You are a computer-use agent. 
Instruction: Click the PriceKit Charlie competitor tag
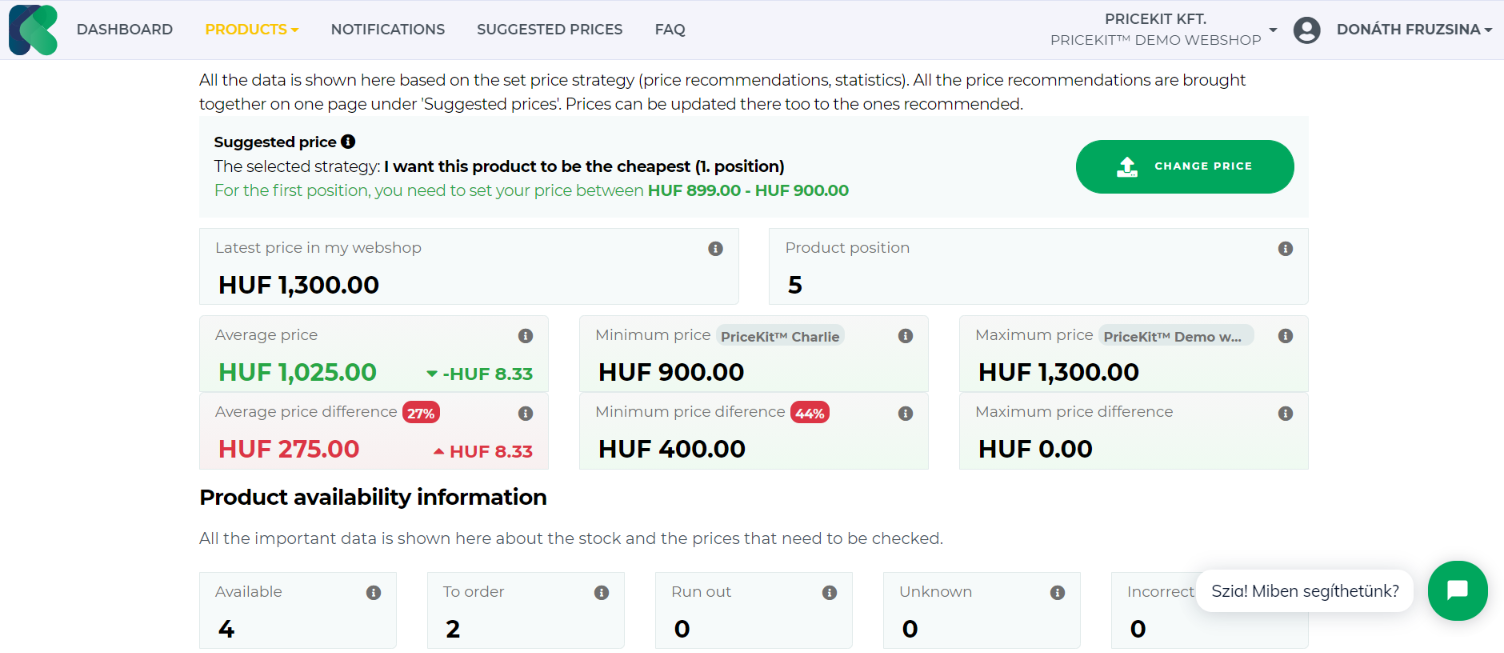pos(780,336)
